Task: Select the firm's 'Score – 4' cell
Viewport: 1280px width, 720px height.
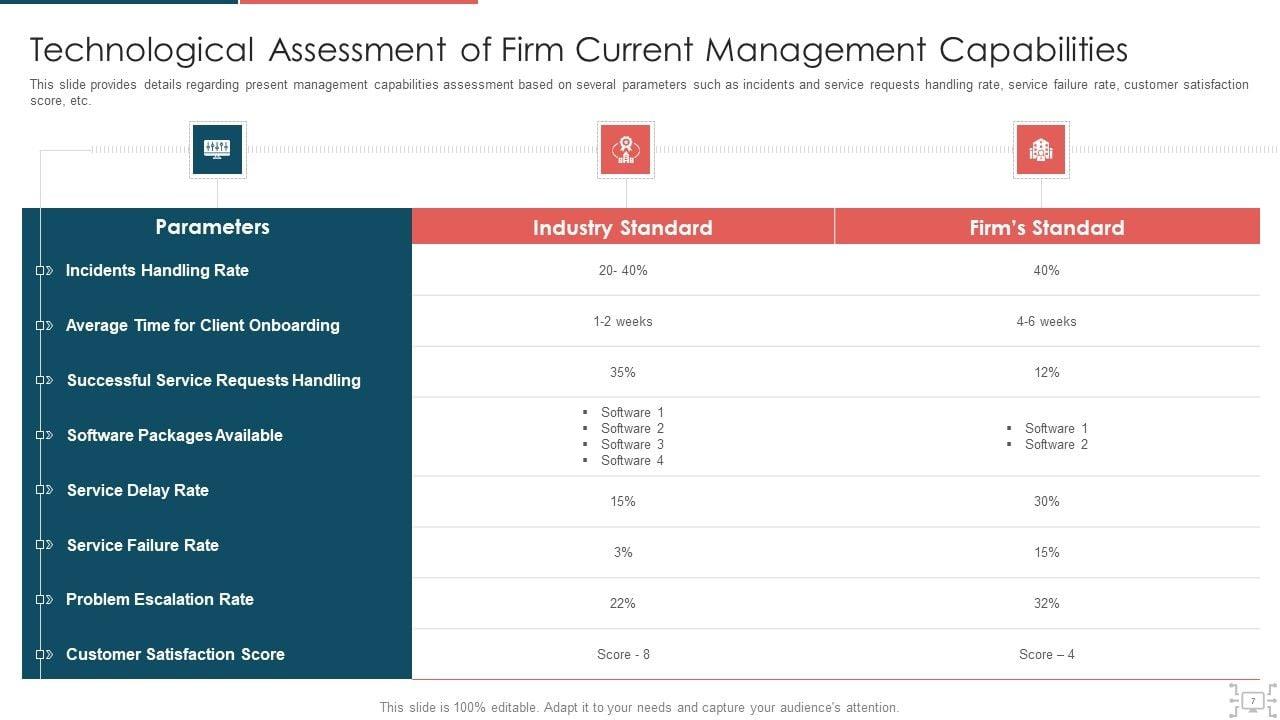Action: 1046,654
